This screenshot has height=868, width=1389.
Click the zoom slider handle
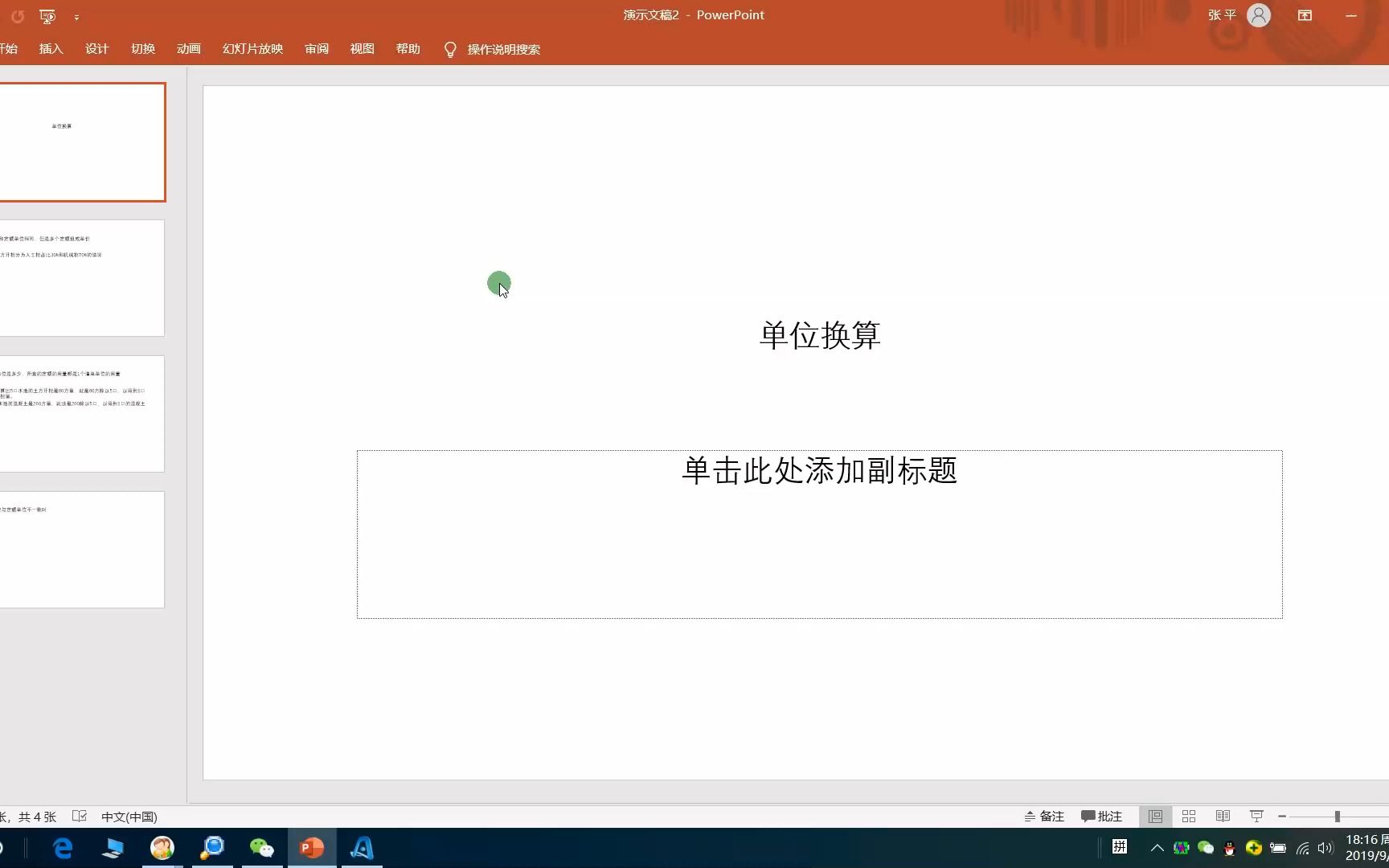pos(1338,817)
